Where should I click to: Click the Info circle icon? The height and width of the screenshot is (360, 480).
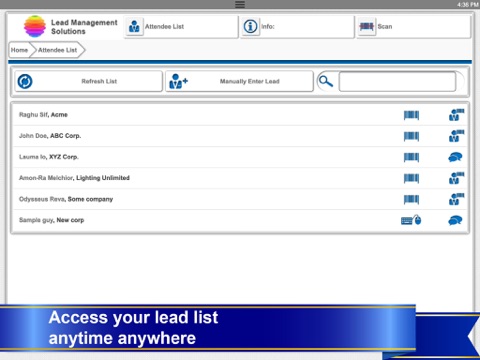point(250,26)
